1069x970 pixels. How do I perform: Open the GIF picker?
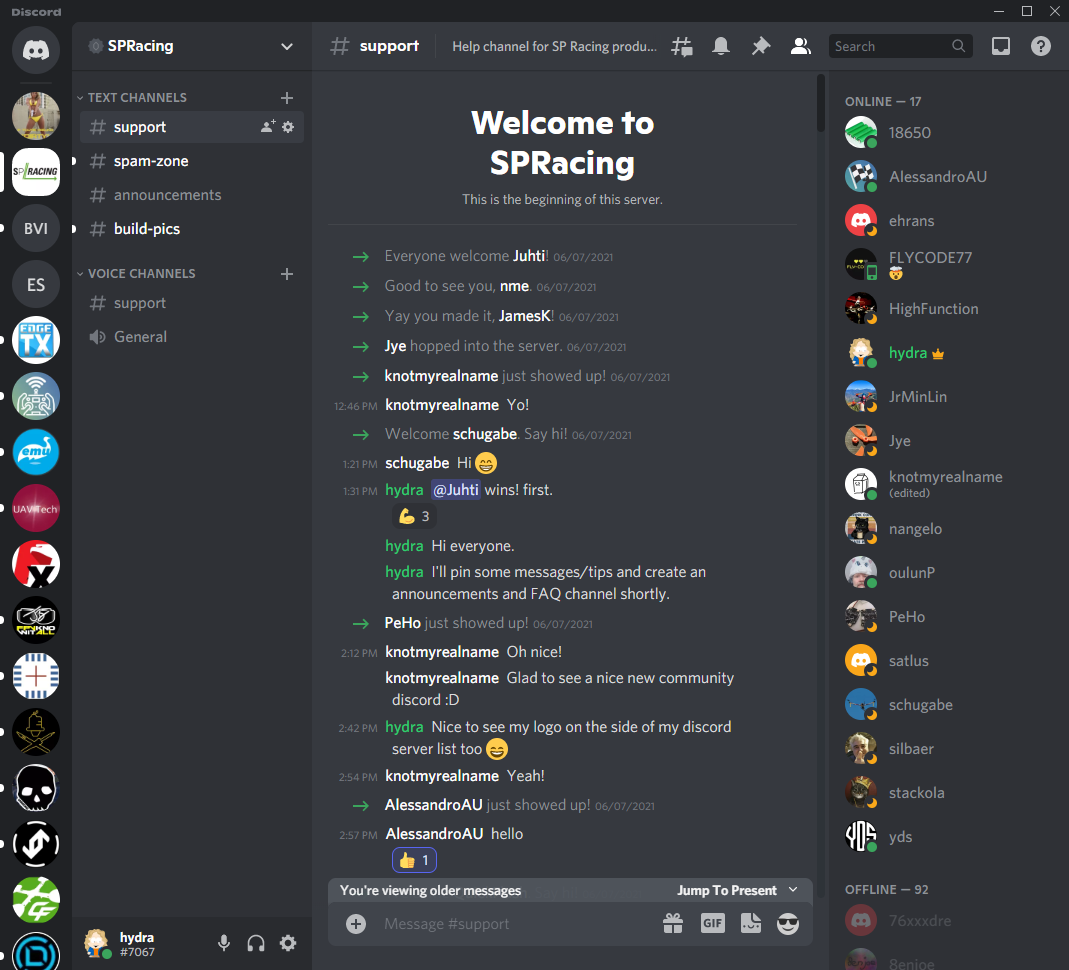712,924
